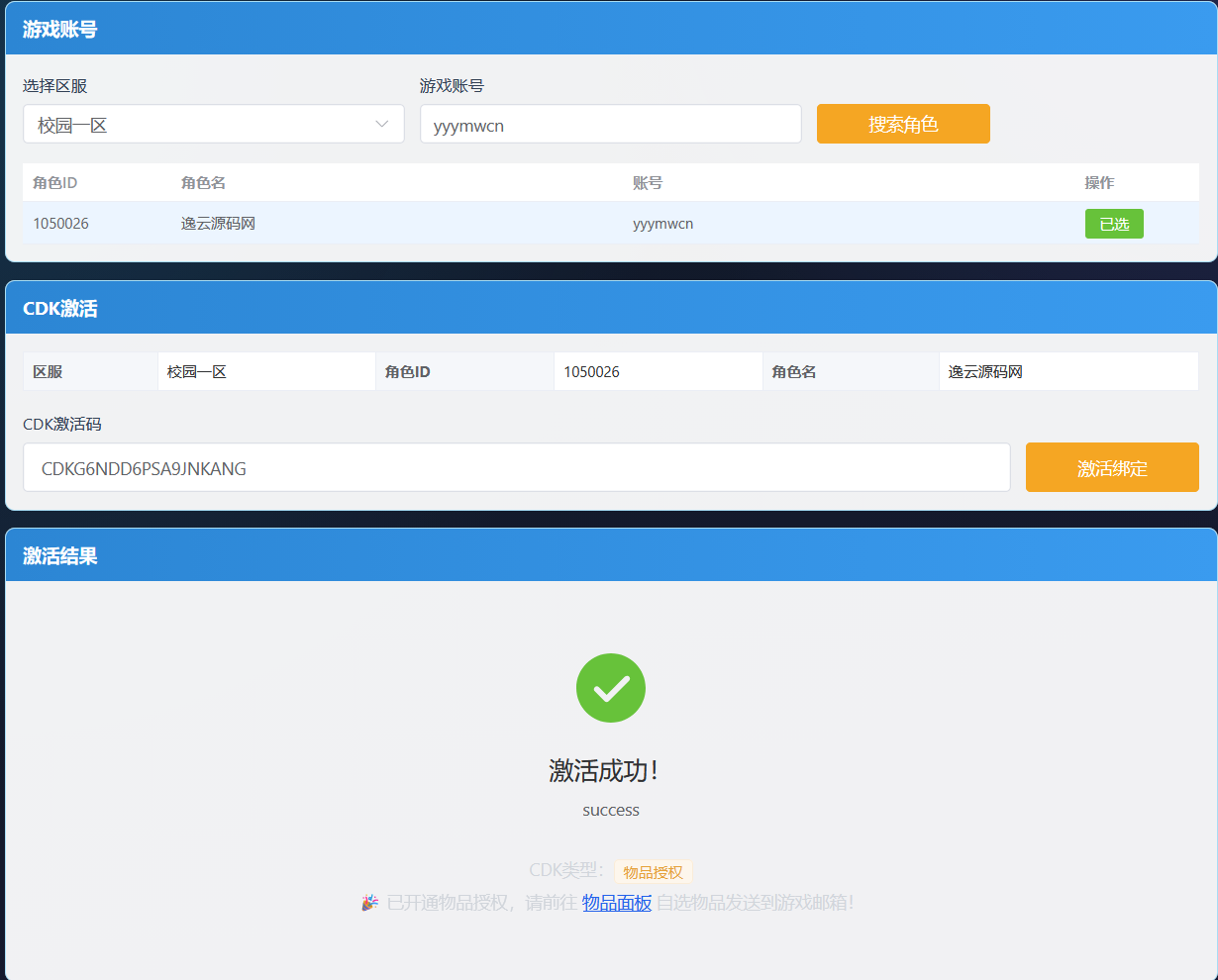This screenshot has width=1218, height=980.
Task: Click the 操作 column header
Action: point(1099,183)
